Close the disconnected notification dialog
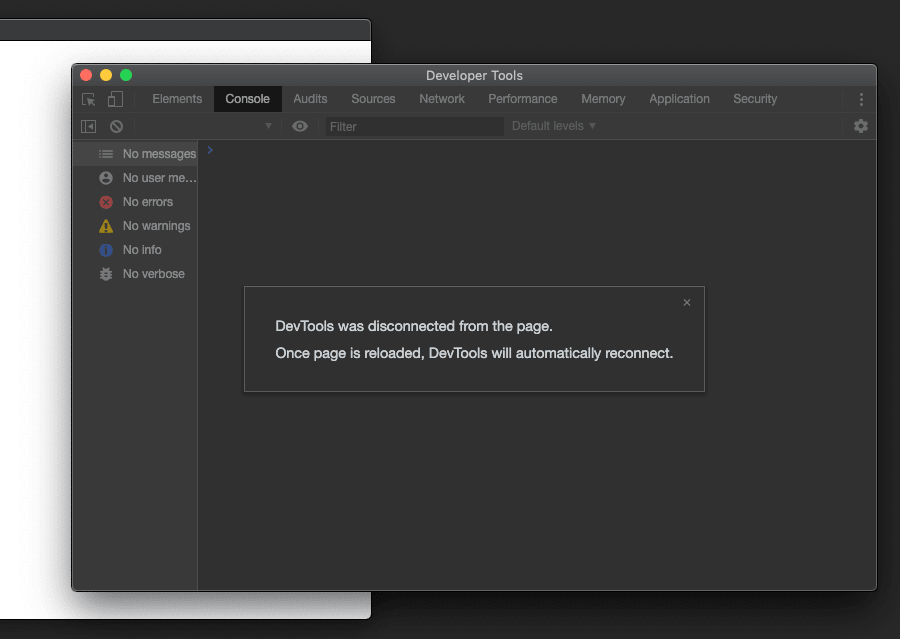This screenshot has width=900, height=639. click(x=686, y=303)
